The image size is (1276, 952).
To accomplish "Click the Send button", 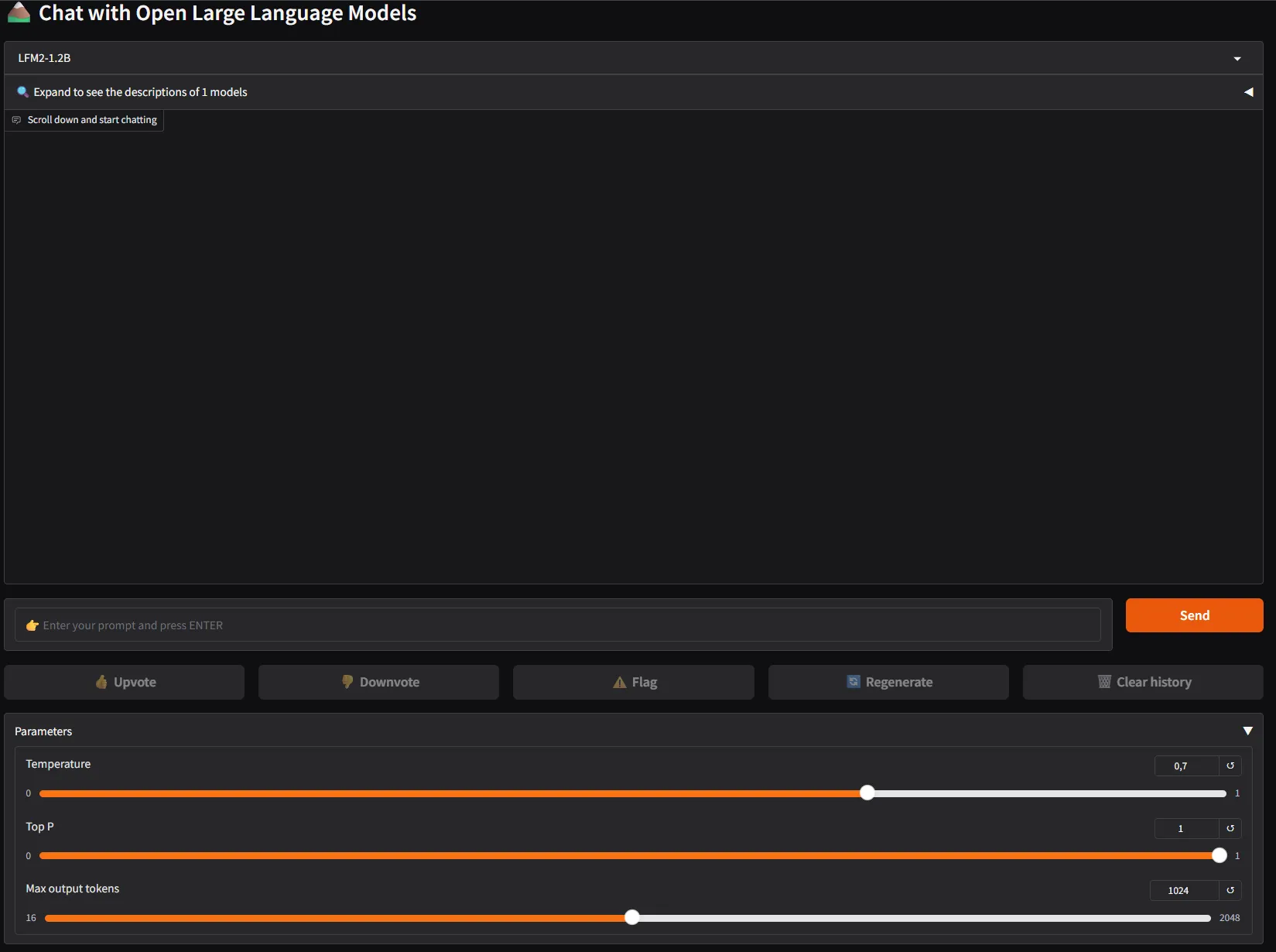I will click(x=1194, y=615).
